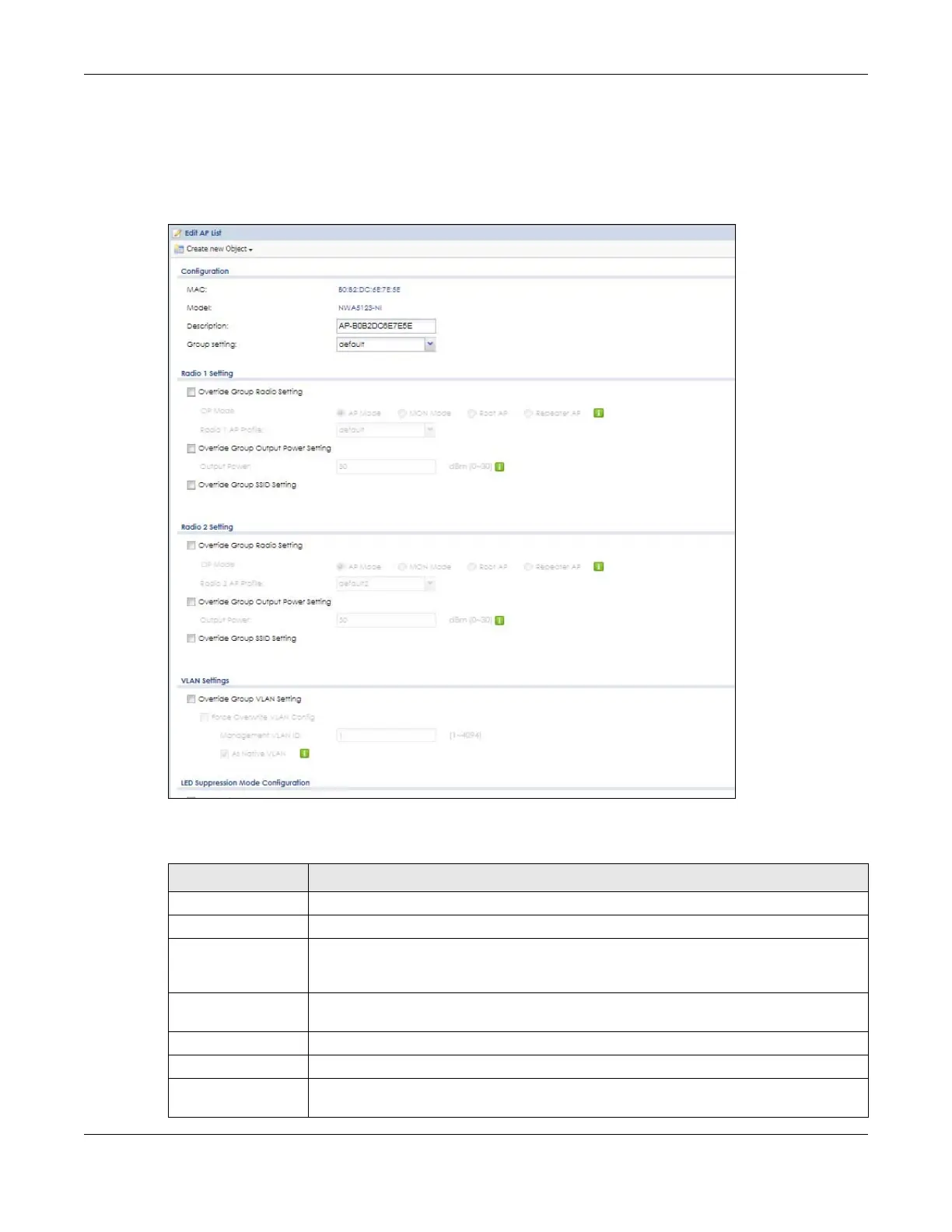Click the Radio 2 OP Mode info icon

tap(599, 566)
